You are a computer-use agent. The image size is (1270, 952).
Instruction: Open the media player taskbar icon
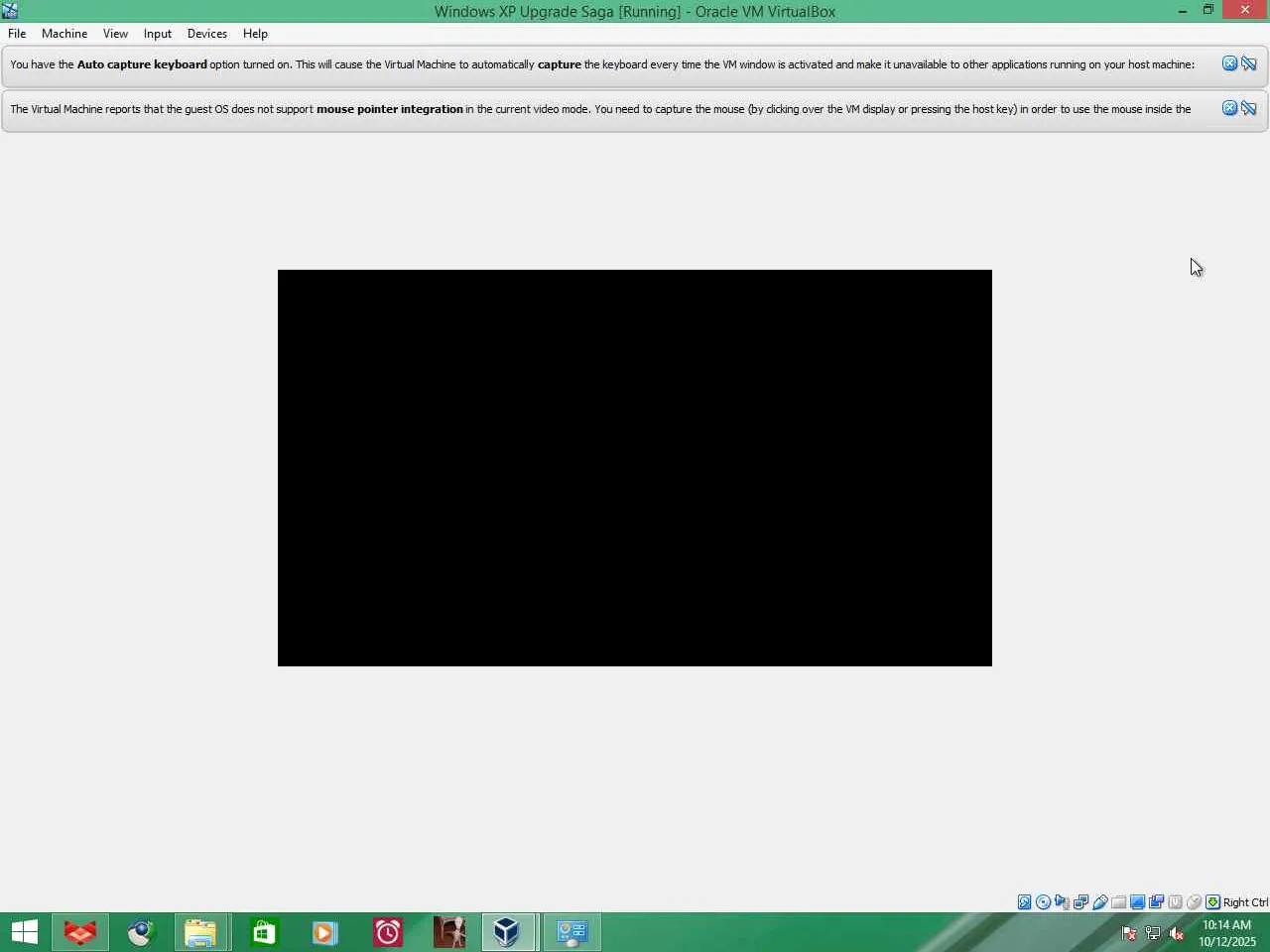click(x=325, y=932)
